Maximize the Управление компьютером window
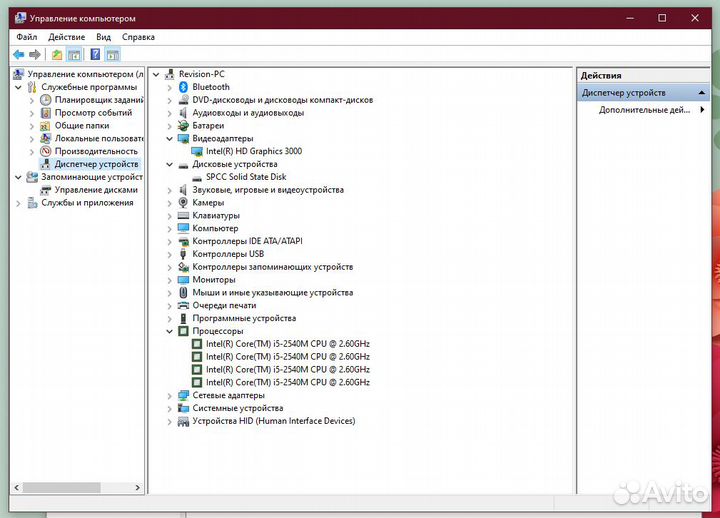 click(x=662, y=18)
